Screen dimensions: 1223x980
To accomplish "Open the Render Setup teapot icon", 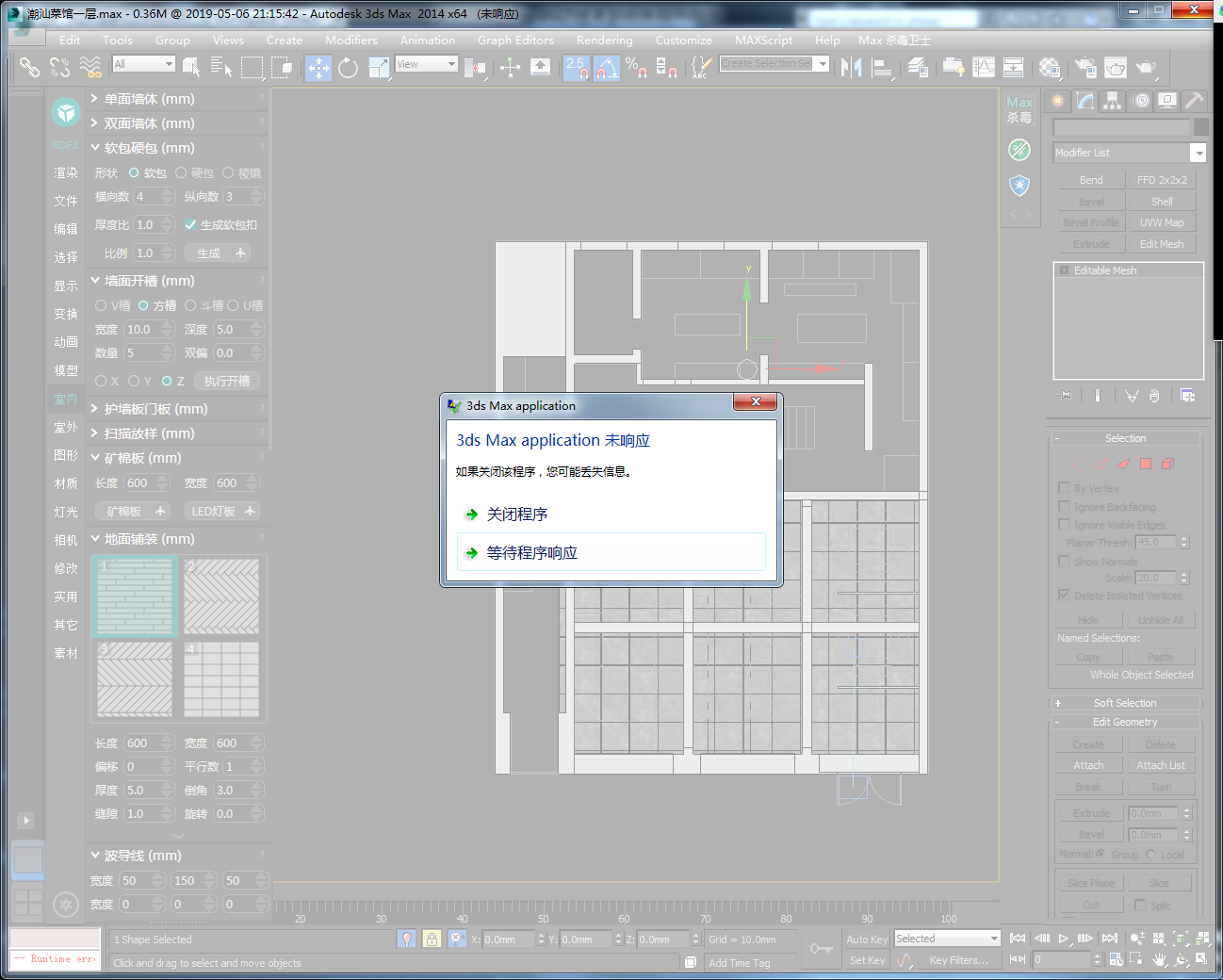I will click(1085, 67).
